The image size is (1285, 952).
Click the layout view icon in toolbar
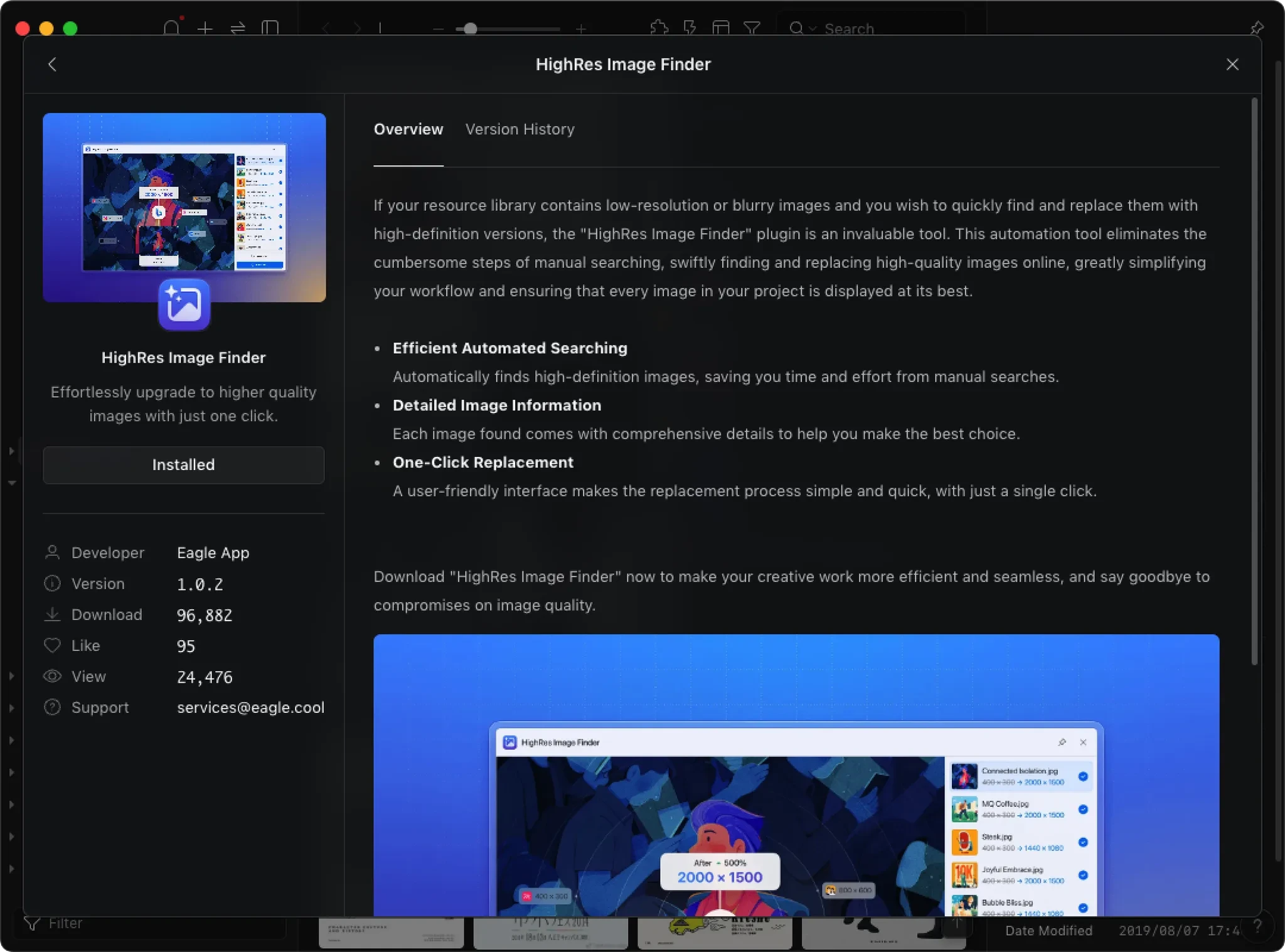point(721,28)
